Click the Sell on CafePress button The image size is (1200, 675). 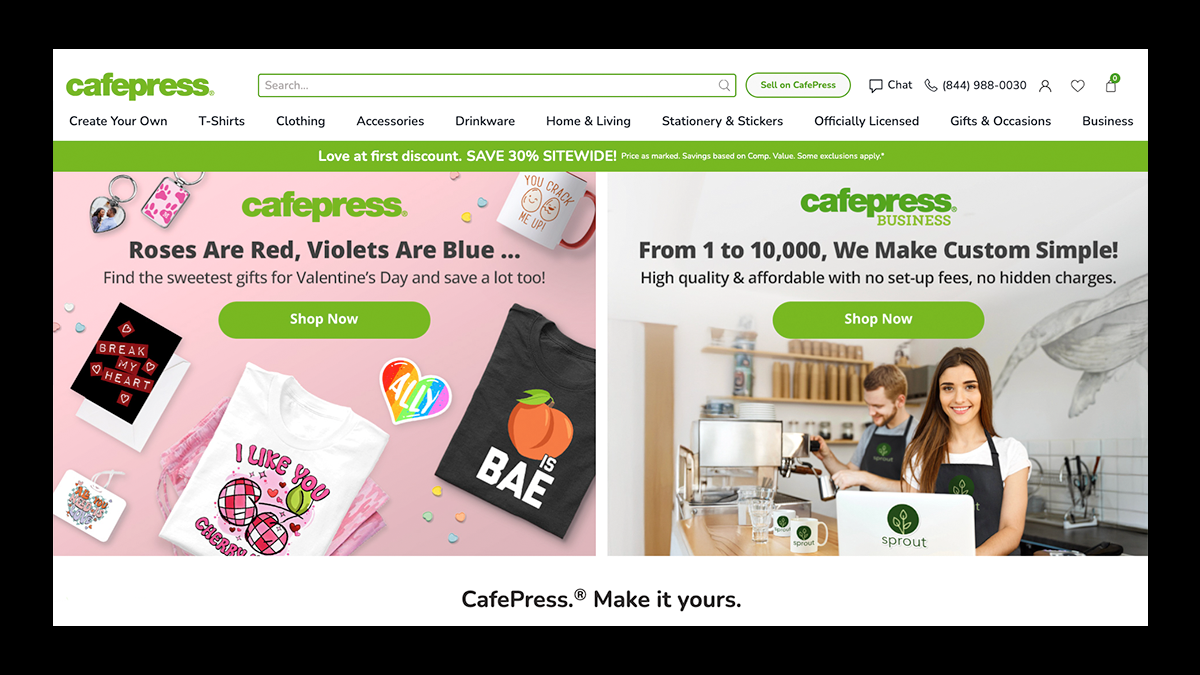(798, 86)
